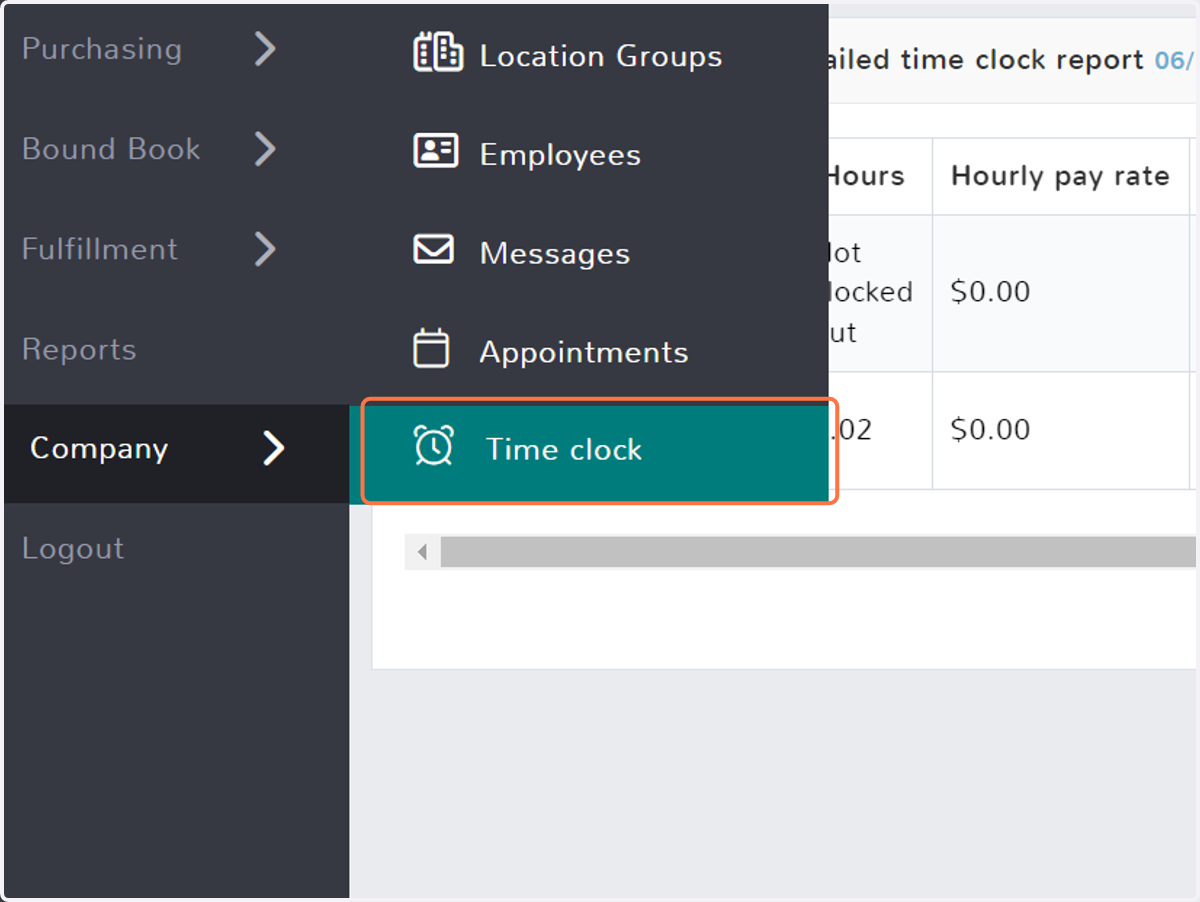This screenshot has width=1200, height=902.
Task: Click the Employees ID card icon
Action: [x=436, y=151]
